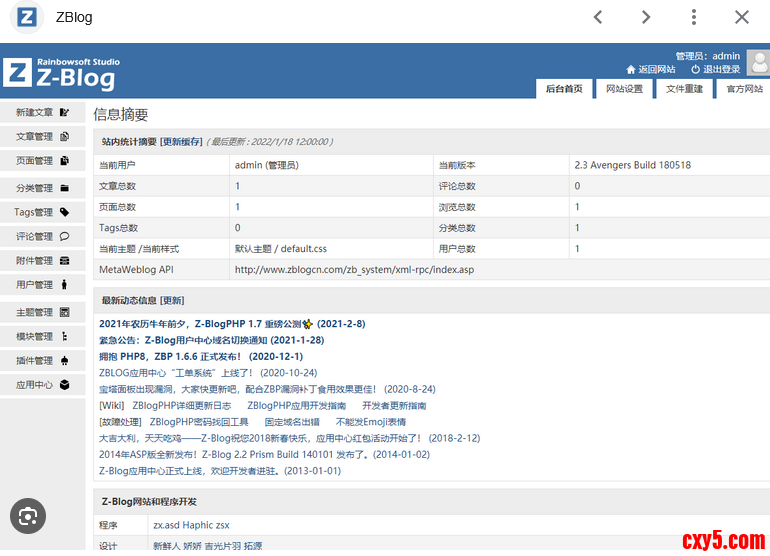Click the 更新缓存 refresh cache link
Viewport: 770px width, 556px height.
181,142
